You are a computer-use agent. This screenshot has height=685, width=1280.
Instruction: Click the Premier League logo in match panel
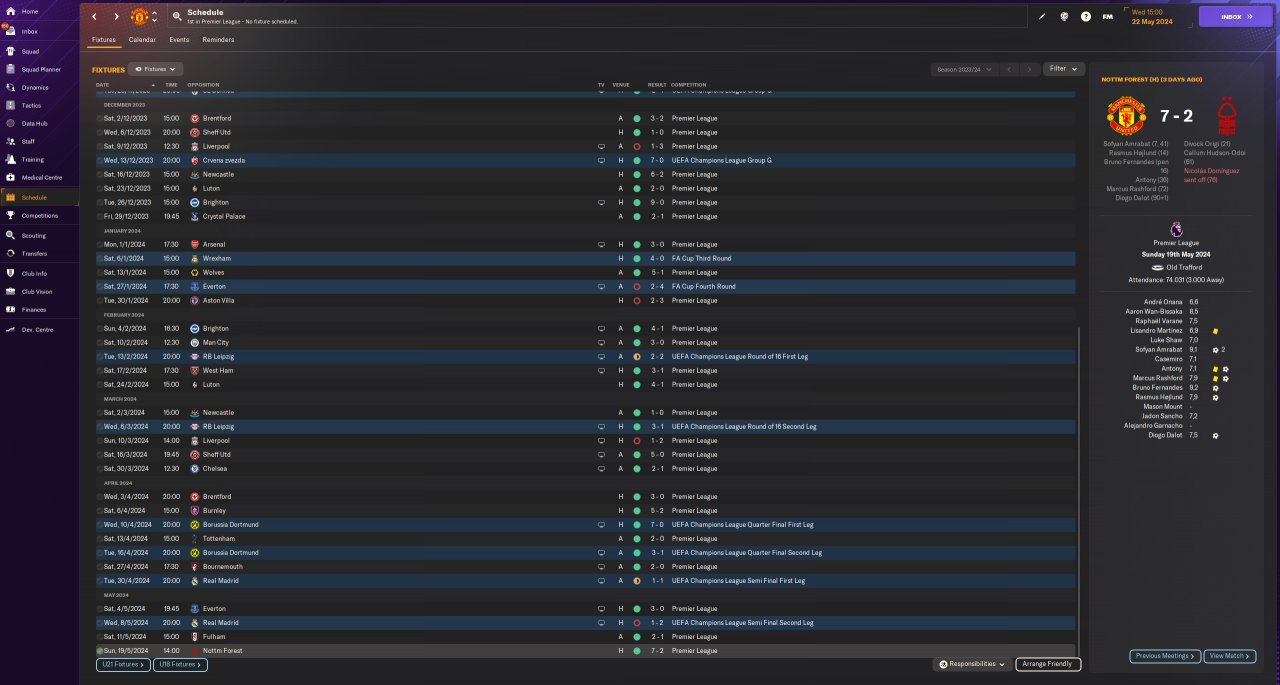coord(1175,229)
